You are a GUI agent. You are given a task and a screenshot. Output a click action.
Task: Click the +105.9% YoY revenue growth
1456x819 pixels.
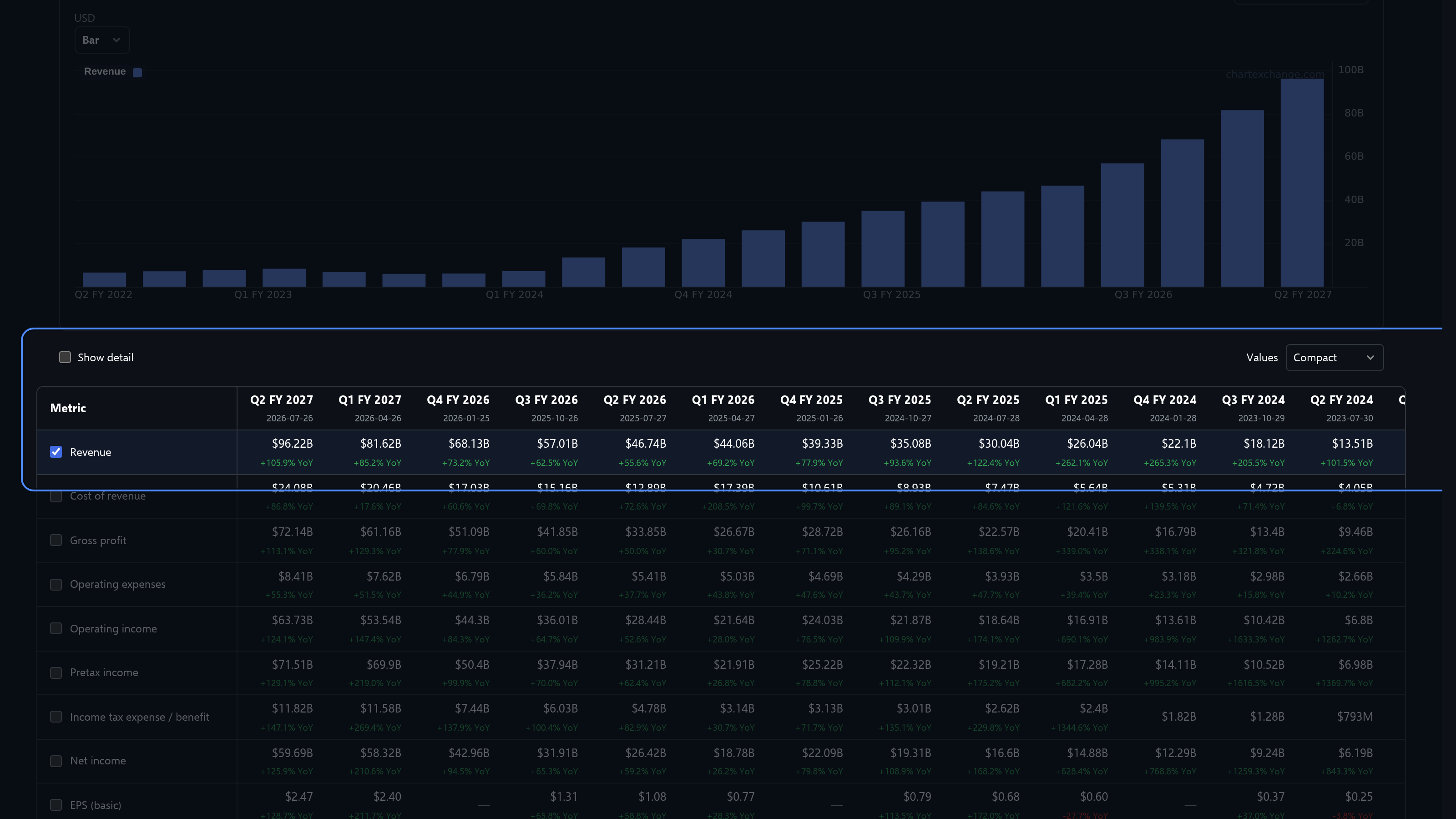[287, 463]
